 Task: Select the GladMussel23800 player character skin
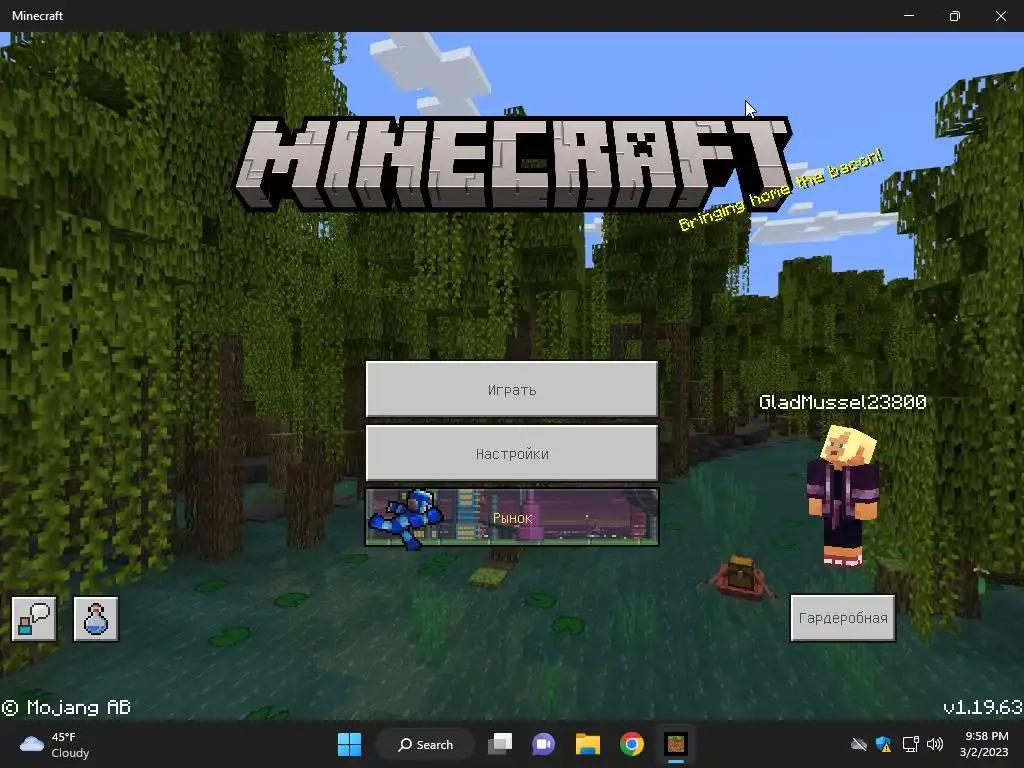pos(842,495)
